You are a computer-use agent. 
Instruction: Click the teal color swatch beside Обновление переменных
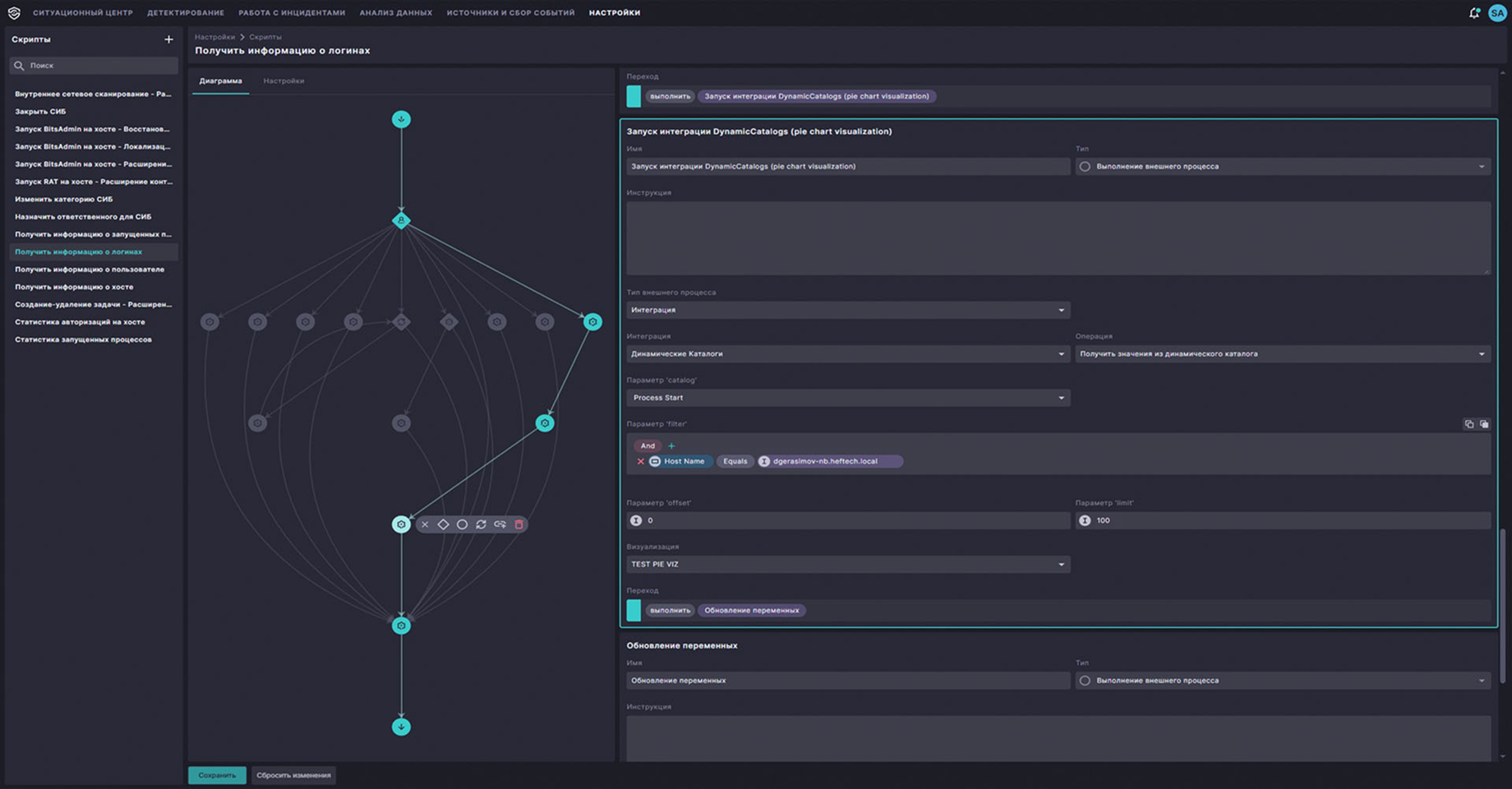634,611
